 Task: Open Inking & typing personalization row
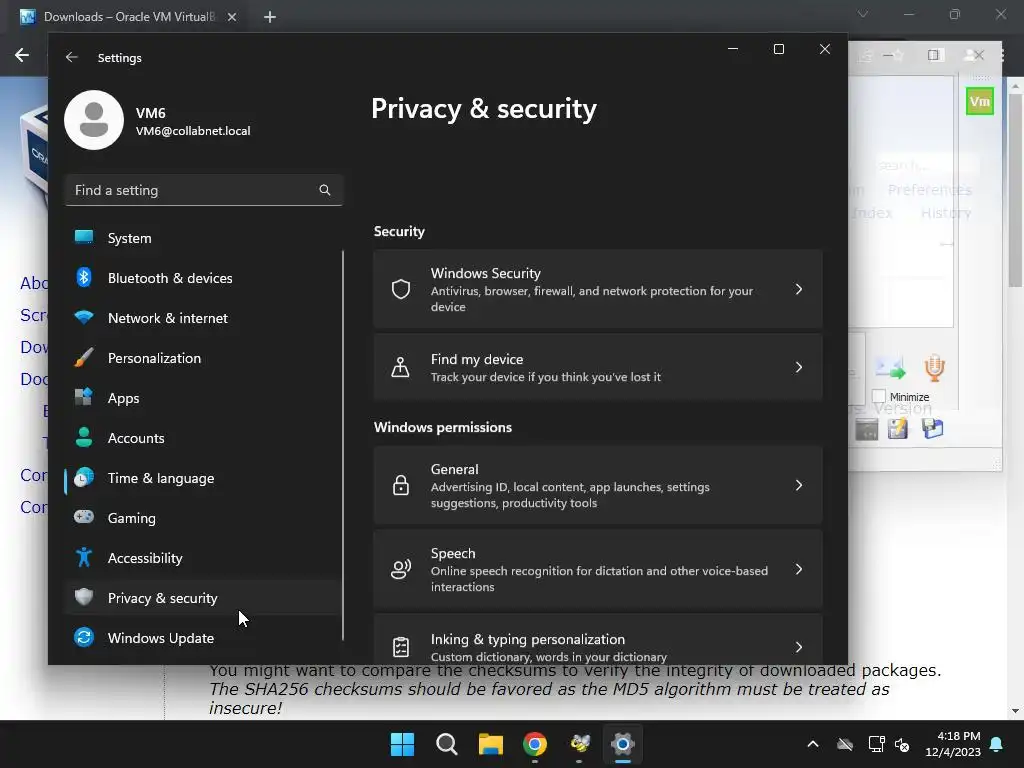pos(598,640)
